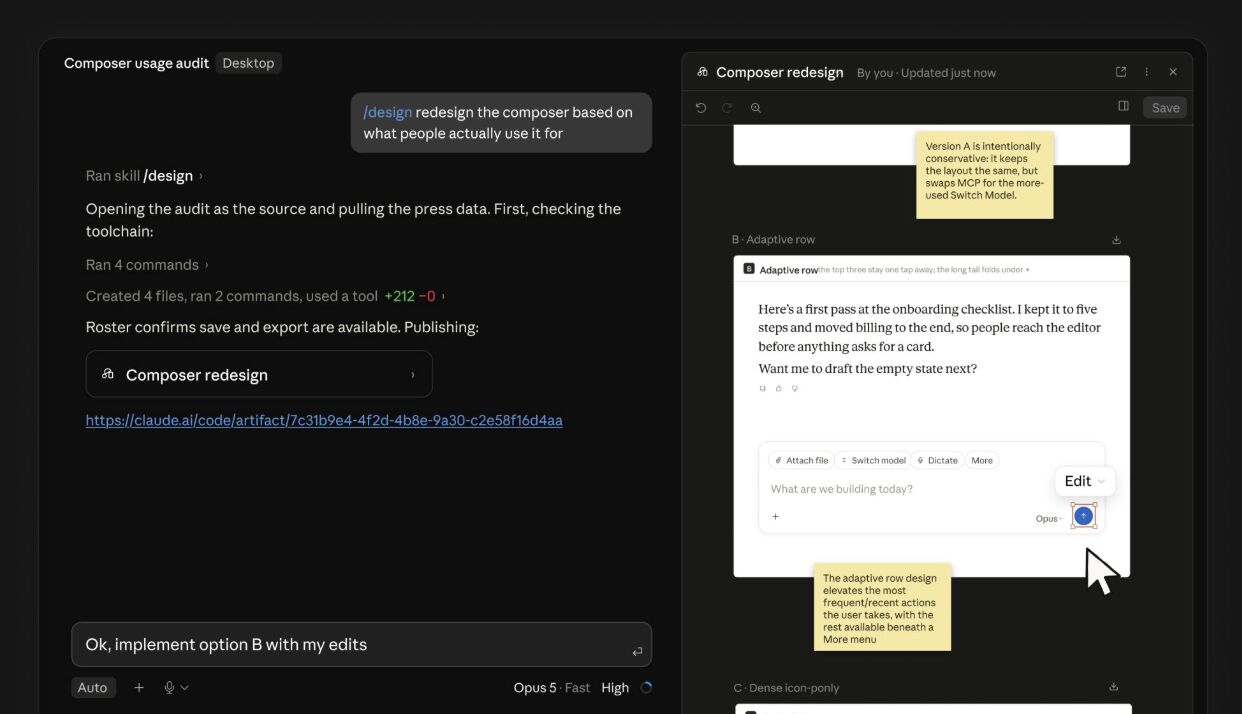The height and width of the screenshot is (714, 1242).
Task: Undo last change in artifact toolbar
Action: [701, 107]
